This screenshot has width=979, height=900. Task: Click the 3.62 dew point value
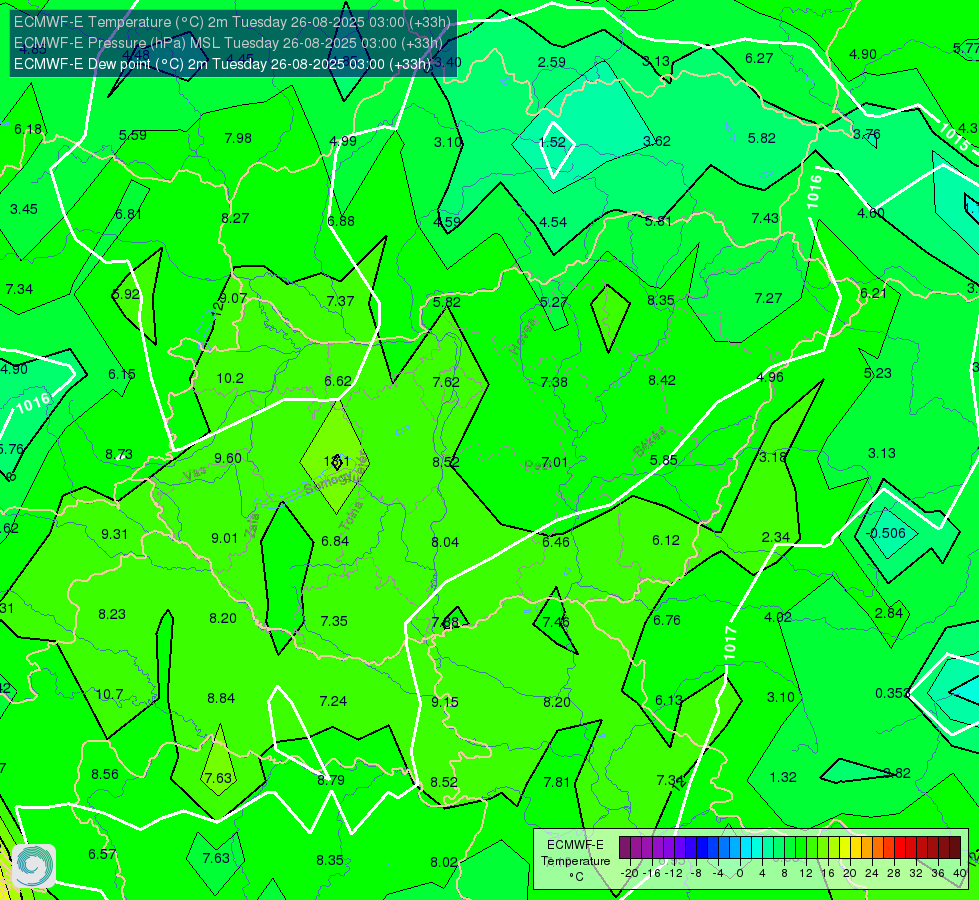coord(657,141)
